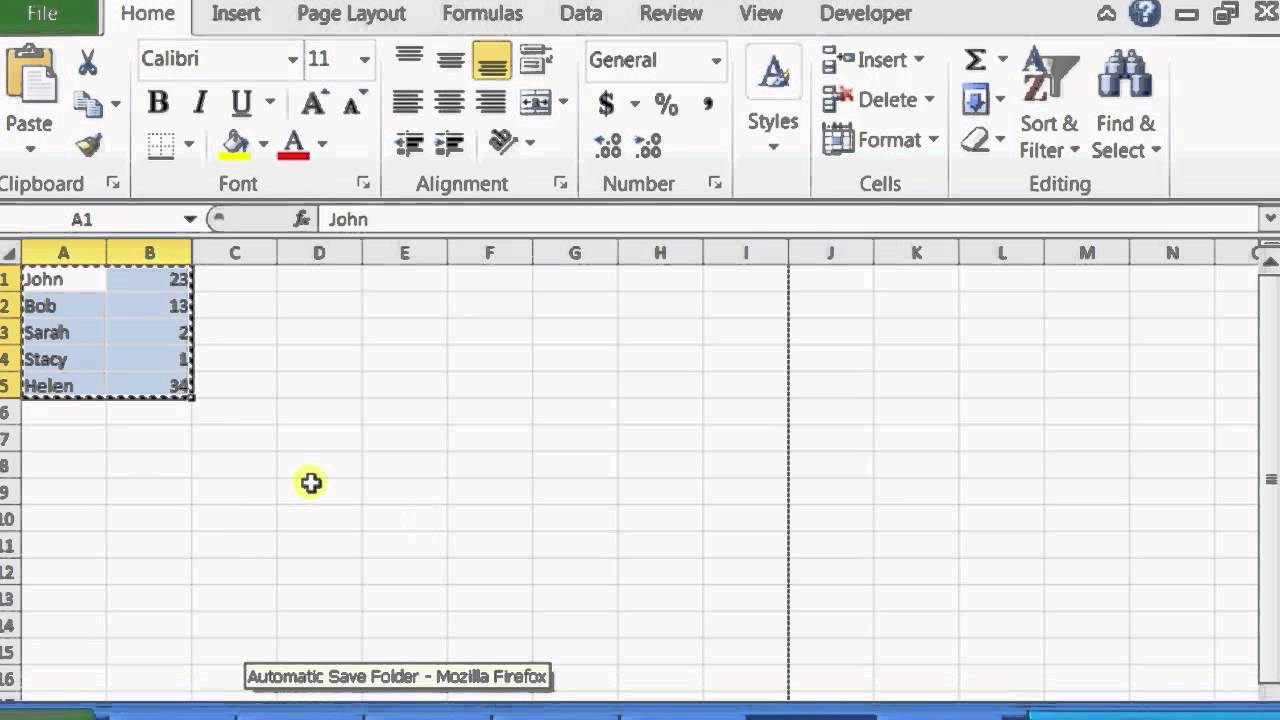The image size is (1280, 720).
Task: Click the Clear eraser icon
Action: pos(975,139)
